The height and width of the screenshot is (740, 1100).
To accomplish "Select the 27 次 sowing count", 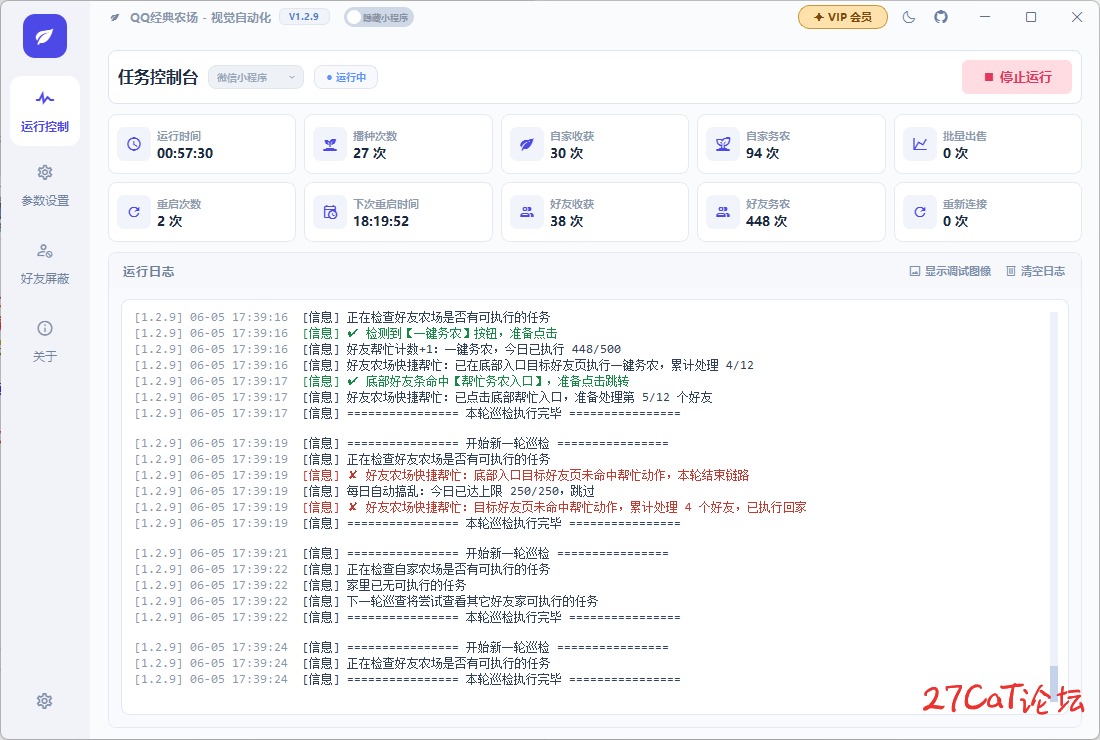I will tap(369, 153).
